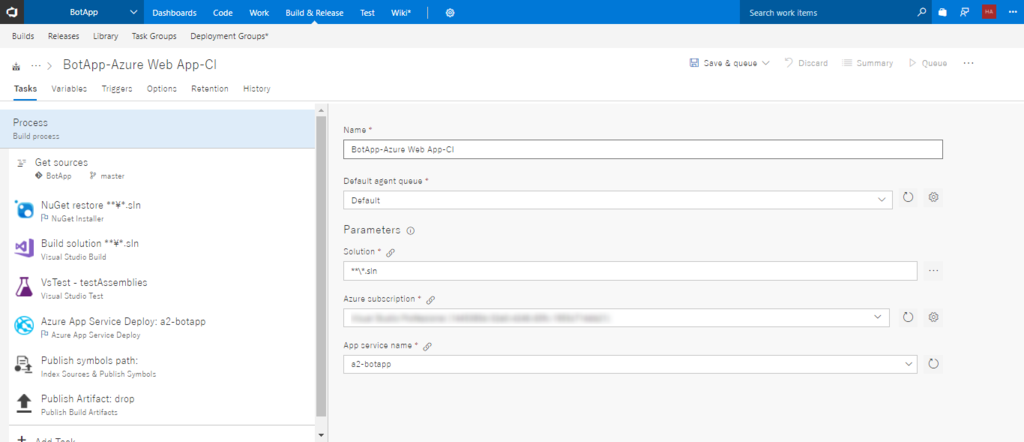Viewport: 1024px width, 442px height.
Task: Select the Azure App Service Deploy icon
Action: pos(24,327)
